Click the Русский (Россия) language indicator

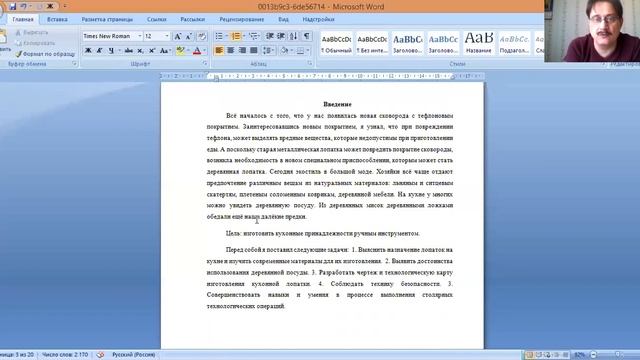pos(133,355)
